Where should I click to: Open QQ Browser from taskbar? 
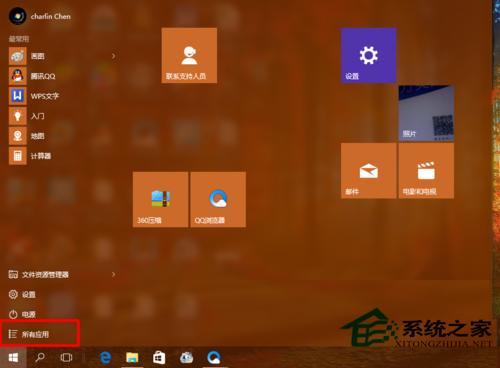(213, 358)
